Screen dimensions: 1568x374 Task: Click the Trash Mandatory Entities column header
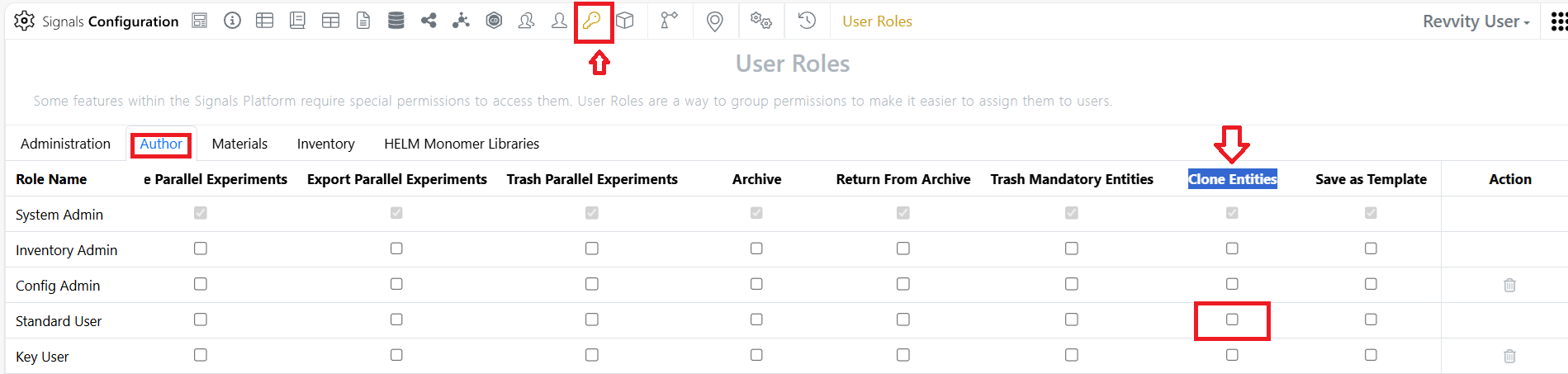1072,179
